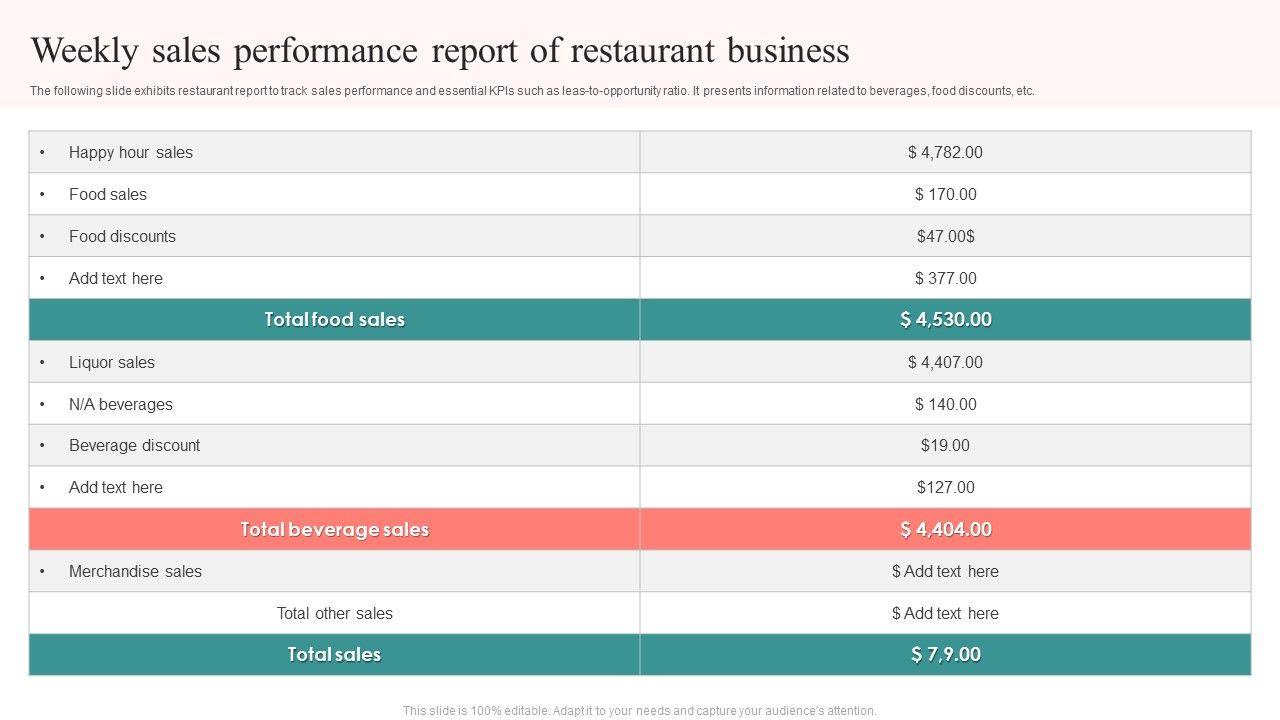Image resolution: width=1280 pixels, height=720 pixels.
Task: Click the $ 4,404.00 beverage total
Action: [945, 530]
